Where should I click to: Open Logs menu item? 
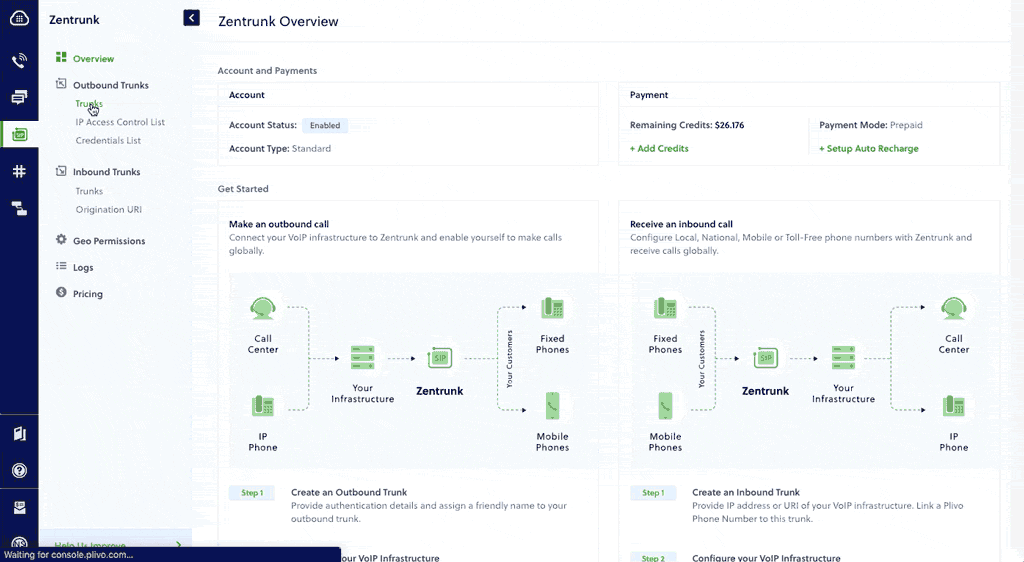pos(83,268)
